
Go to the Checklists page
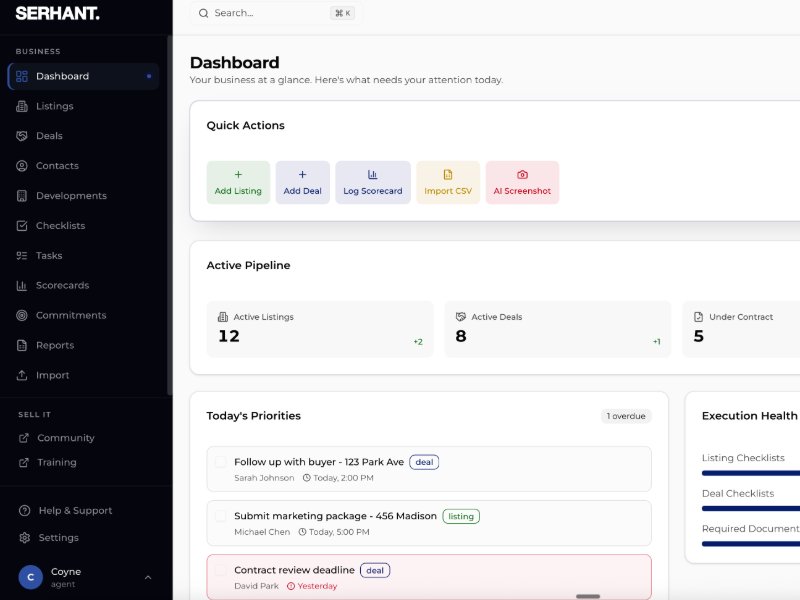click(x=60, y=226)
